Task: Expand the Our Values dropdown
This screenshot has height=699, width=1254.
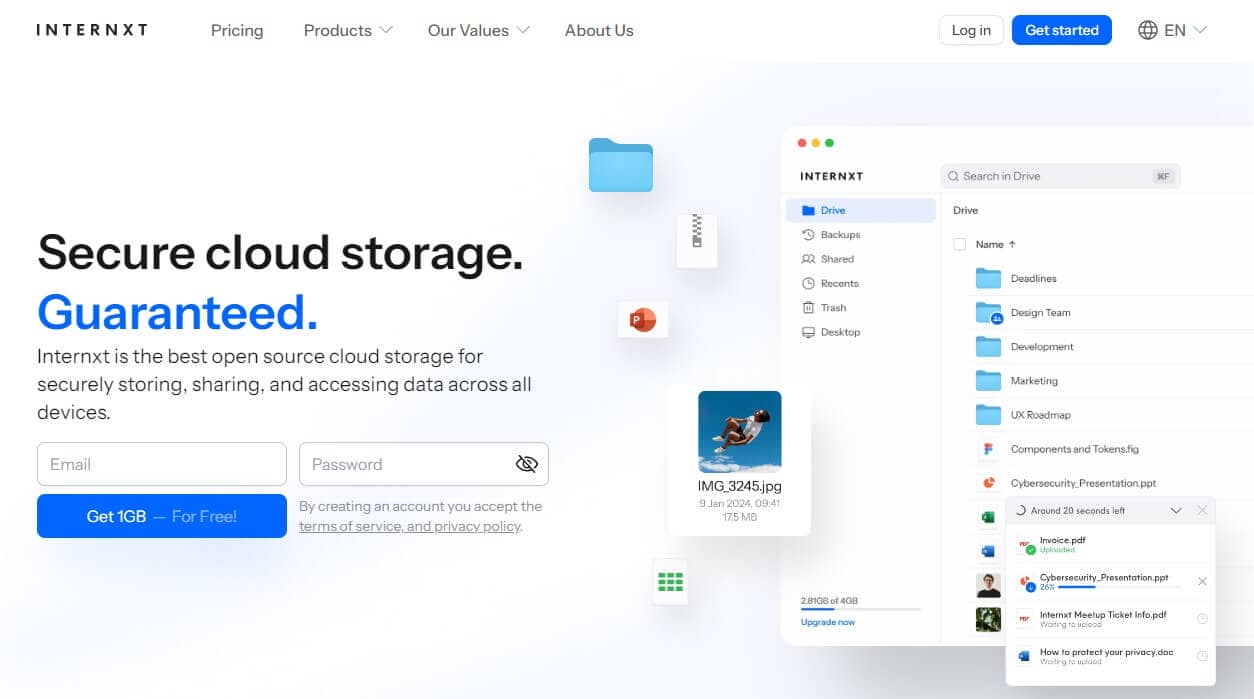Action: pos(478,30)
